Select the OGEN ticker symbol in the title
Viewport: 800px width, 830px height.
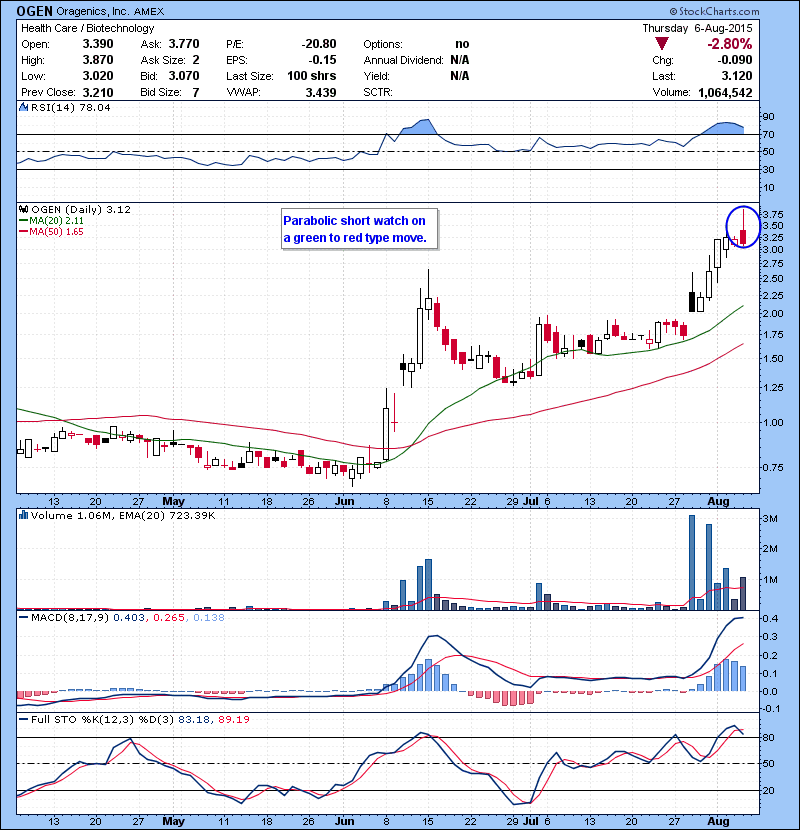click(x=34, y=11)
